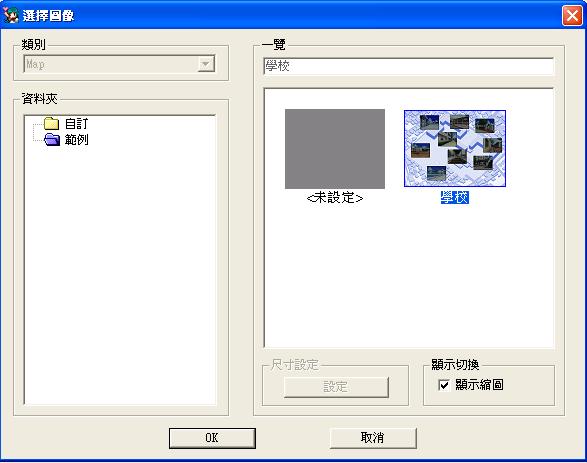This screenshot has height=463, width=587.
Task: Close the 選擇圖像 dialog window
Action: [572, 16]
